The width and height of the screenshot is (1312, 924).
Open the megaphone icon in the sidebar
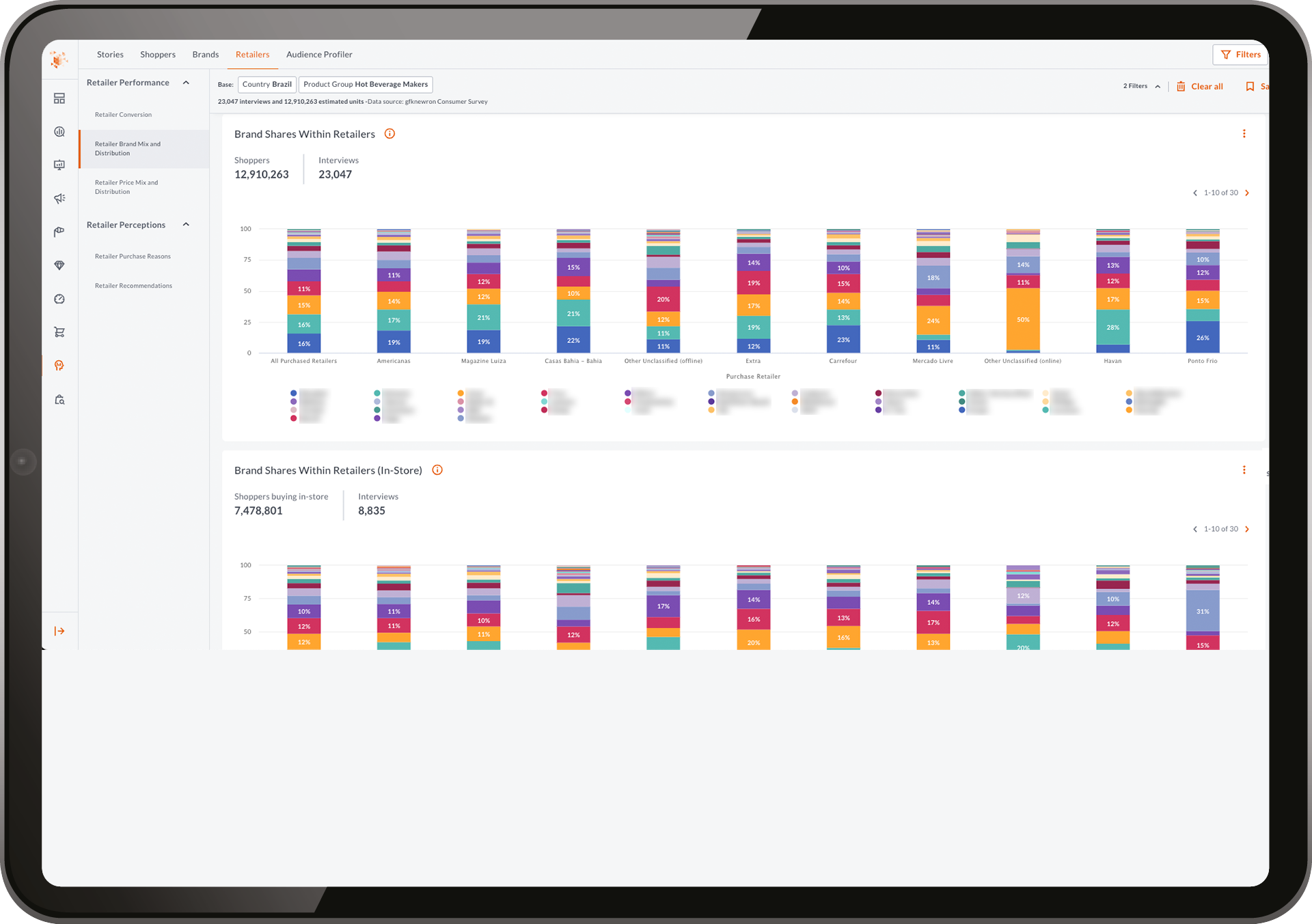(x=59, y=198)
